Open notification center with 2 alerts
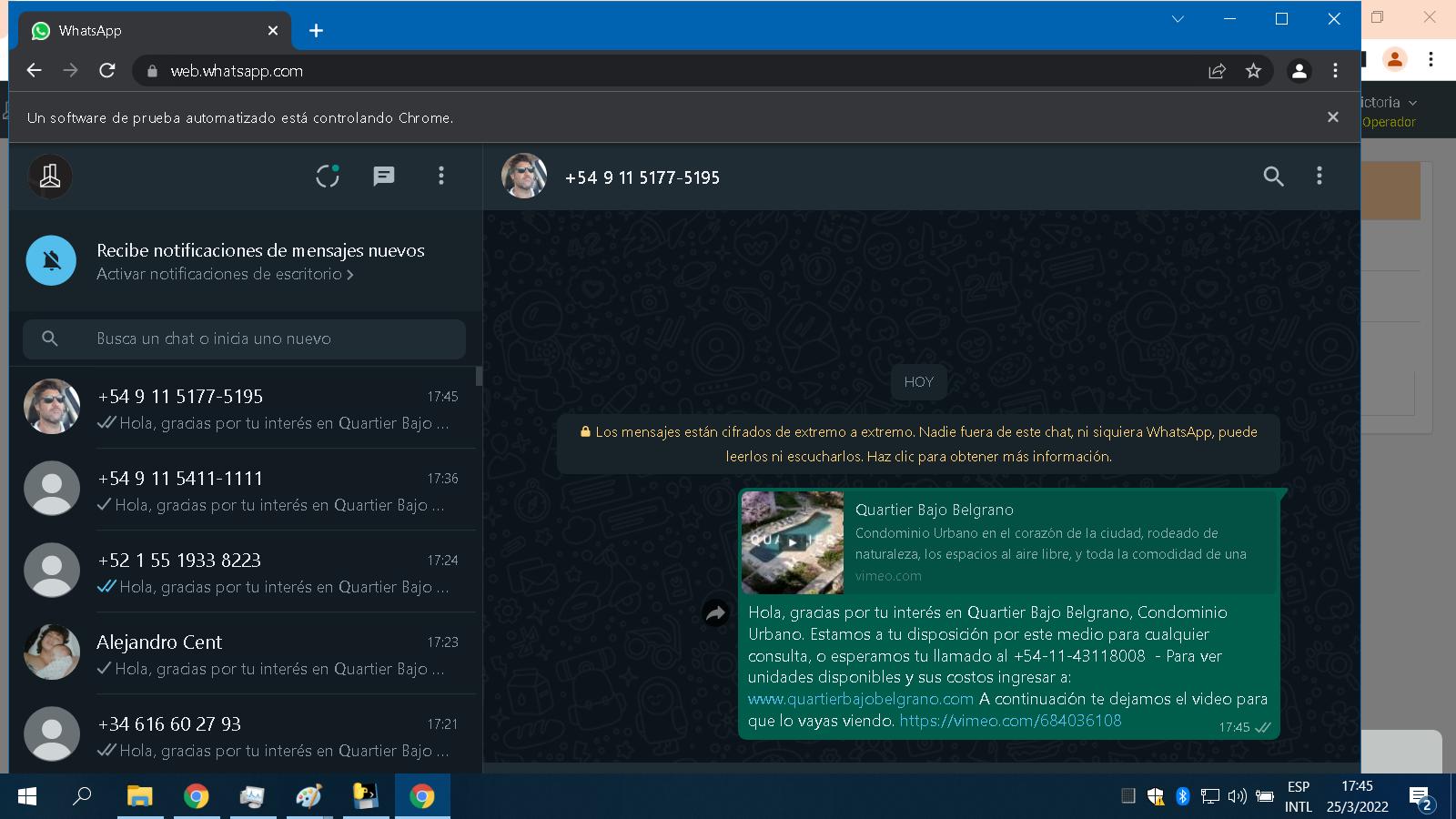Viewport: 1456px width, 819px height. (1421, 798)
